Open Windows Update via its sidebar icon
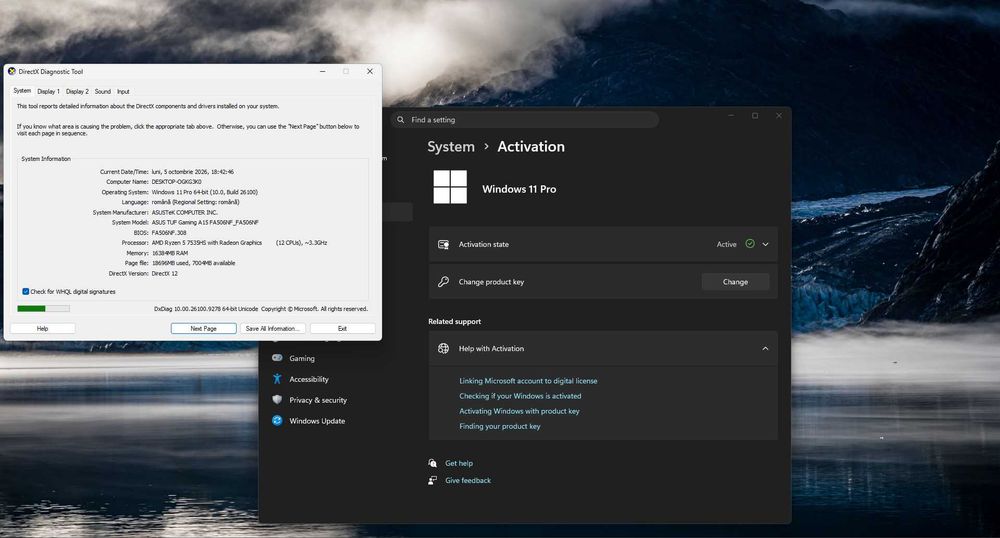1000x538 pixels. [x=277, y=421]
